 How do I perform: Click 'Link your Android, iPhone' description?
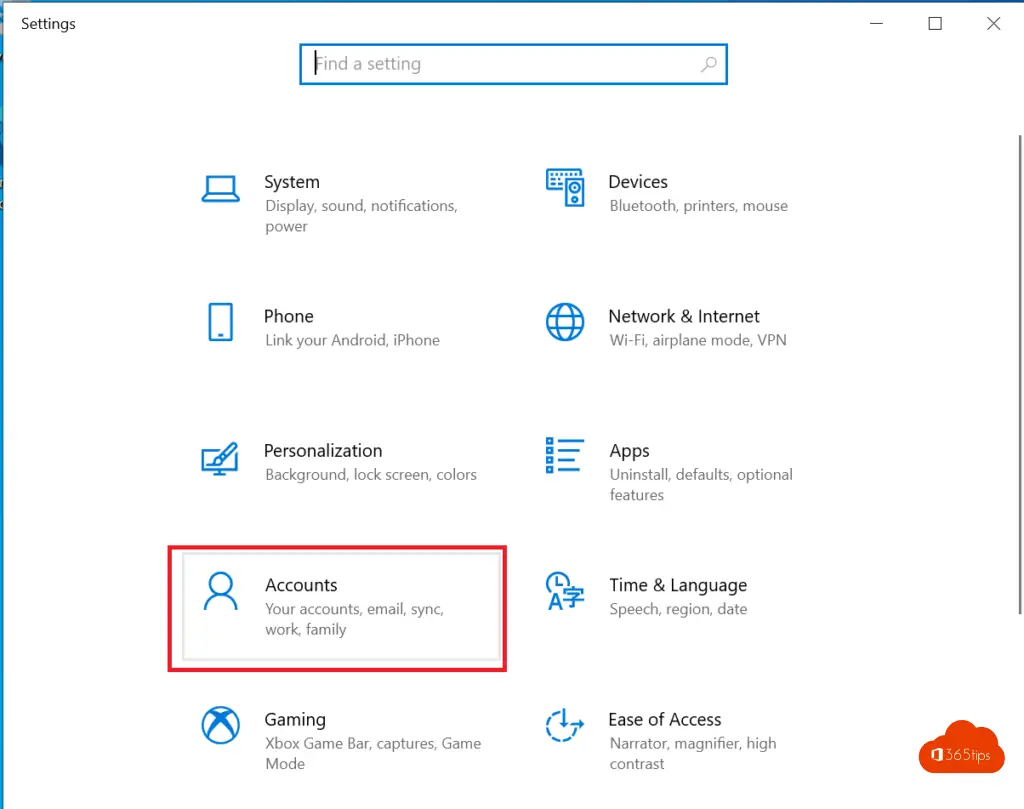(x=352, y=341)
